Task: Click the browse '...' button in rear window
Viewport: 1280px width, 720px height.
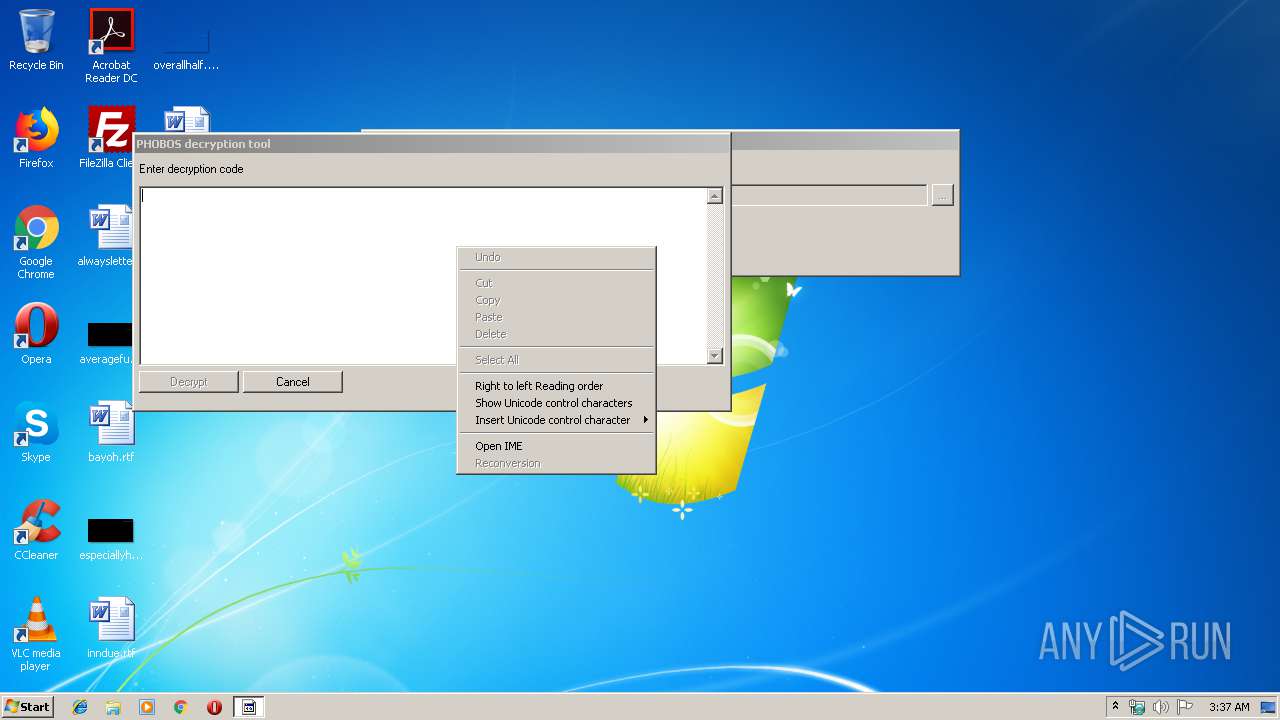Action: (942, 195)
